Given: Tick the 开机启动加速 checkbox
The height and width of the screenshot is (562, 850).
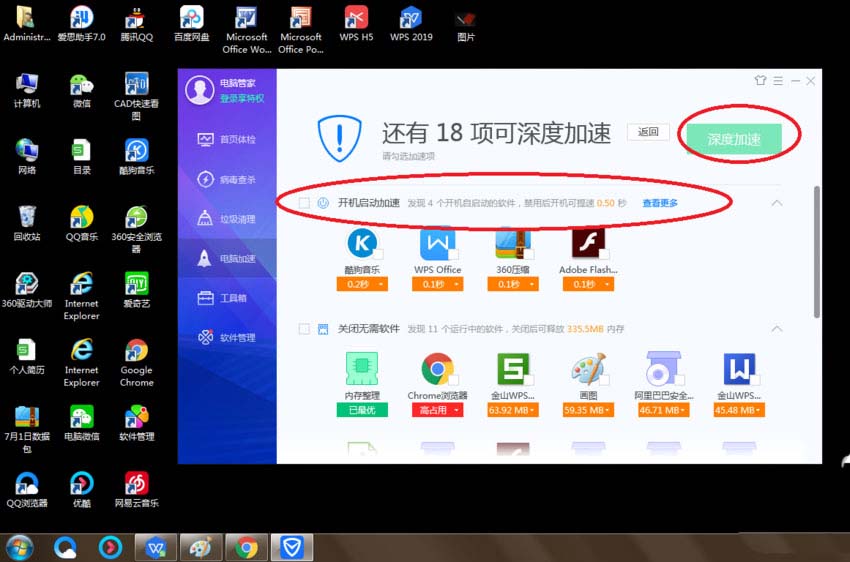Looking at the screenshot, I should (304, 203).
